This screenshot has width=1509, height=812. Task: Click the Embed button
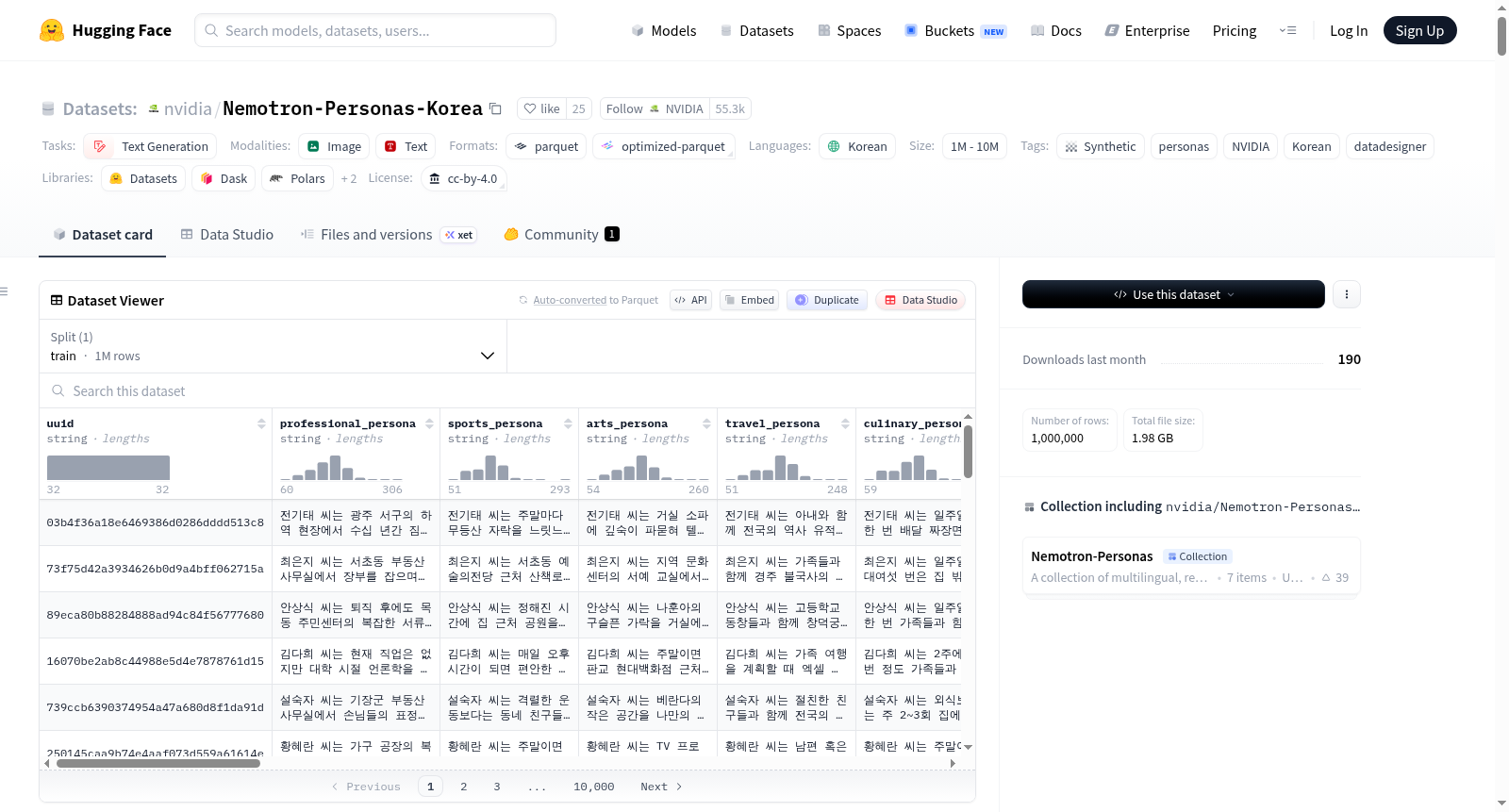coord(749,300)
